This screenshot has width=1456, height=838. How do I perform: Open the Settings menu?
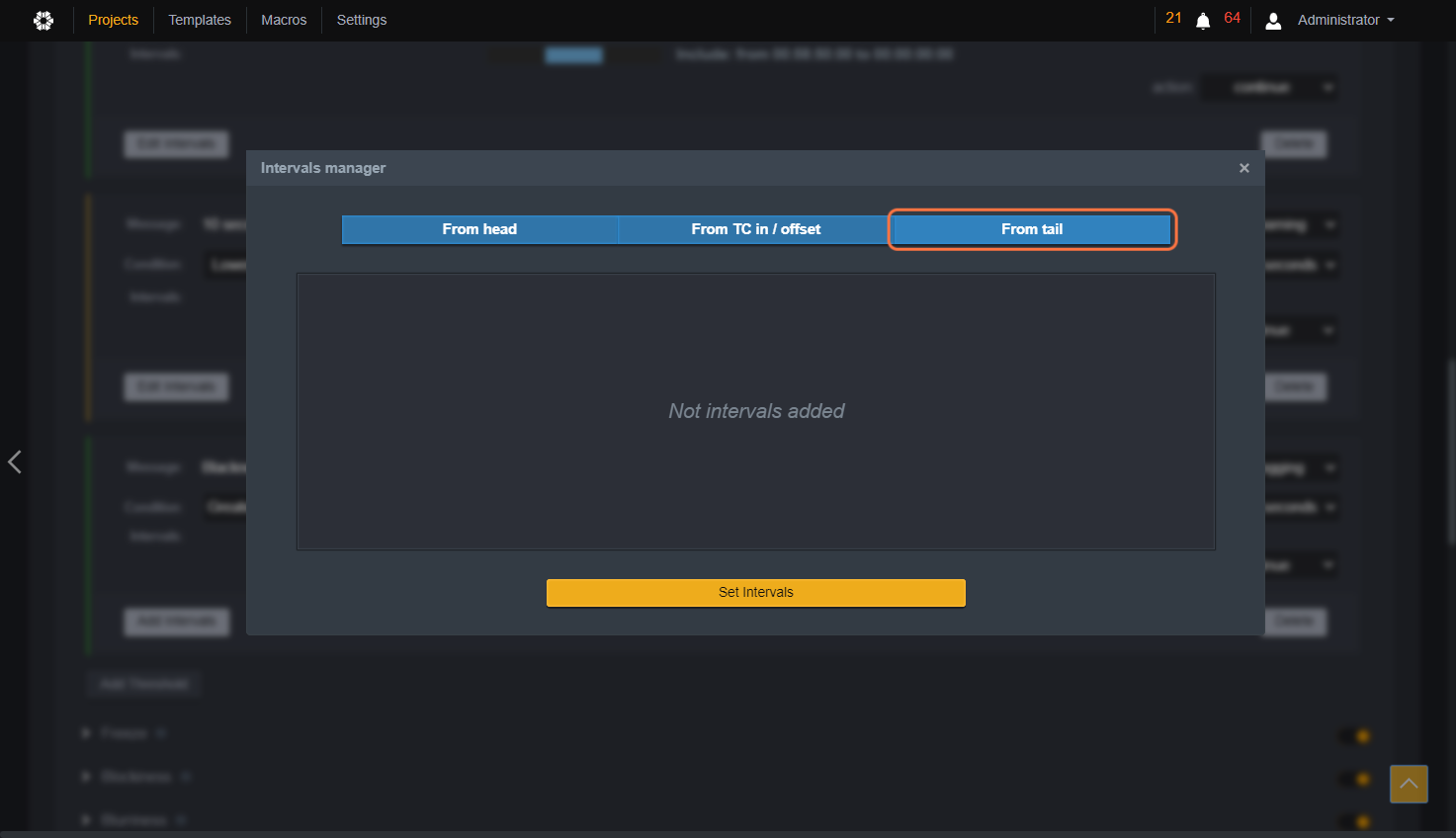click(x=362, y=20)
